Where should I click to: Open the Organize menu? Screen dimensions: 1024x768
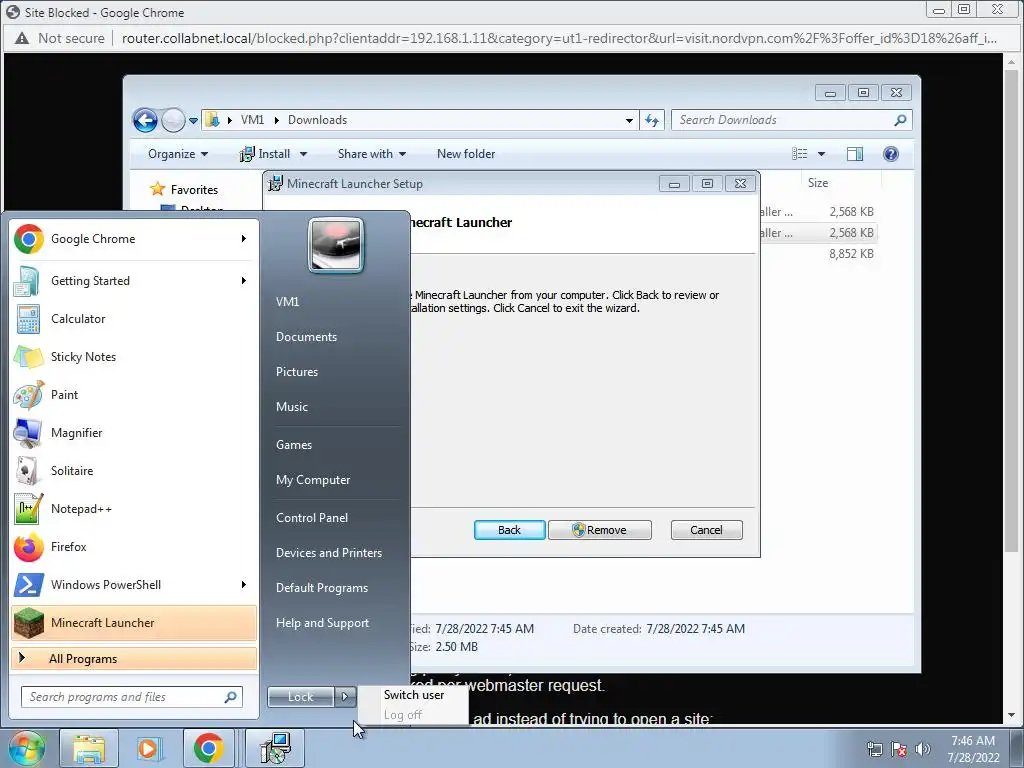pyautogui.click(x=178, y=154)
